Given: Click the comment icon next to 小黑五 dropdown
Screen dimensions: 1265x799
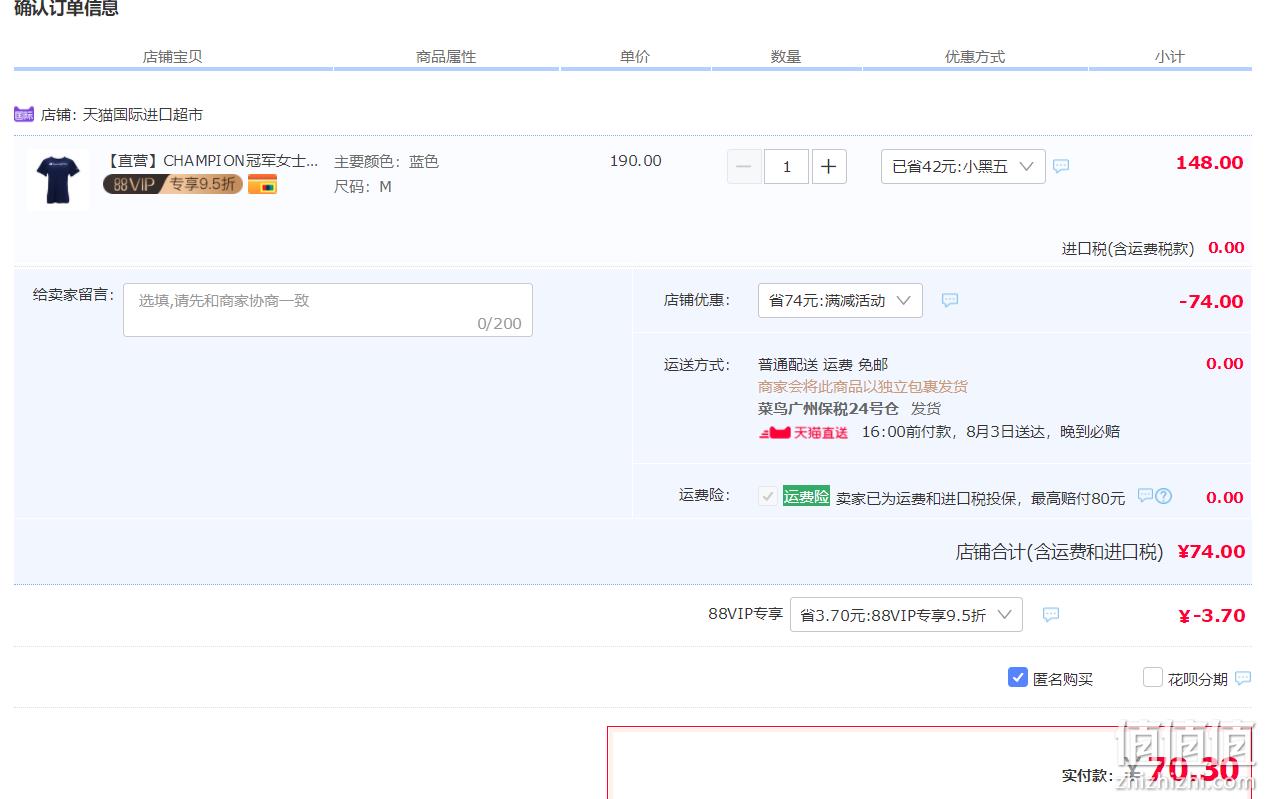Looking at the screenshot, I should pyautogui.click(x=1061, y=166).
